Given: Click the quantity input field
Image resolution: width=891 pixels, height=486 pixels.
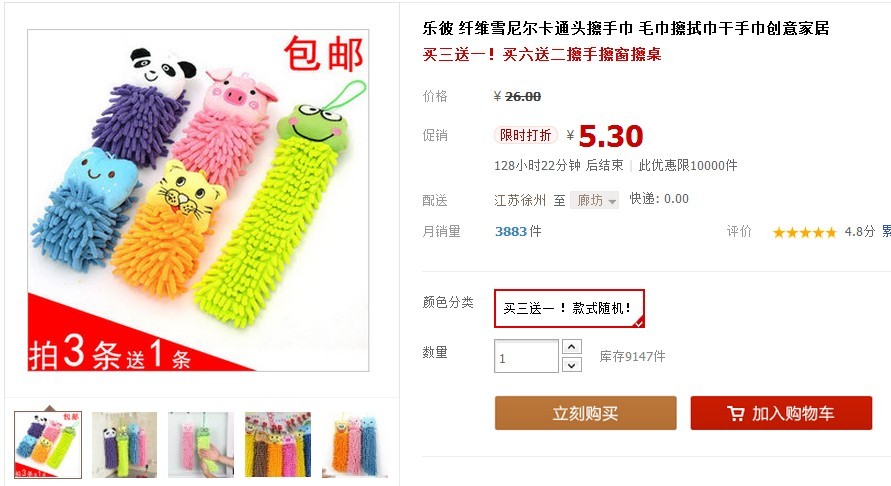Looking at the screenshot, I should (x=526, y=356).
